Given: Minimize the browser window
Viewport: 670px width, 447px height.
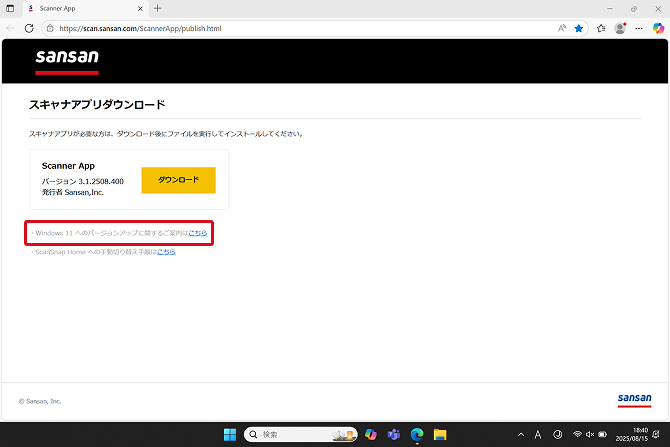Looking at the screenshot, I should 610,9.
